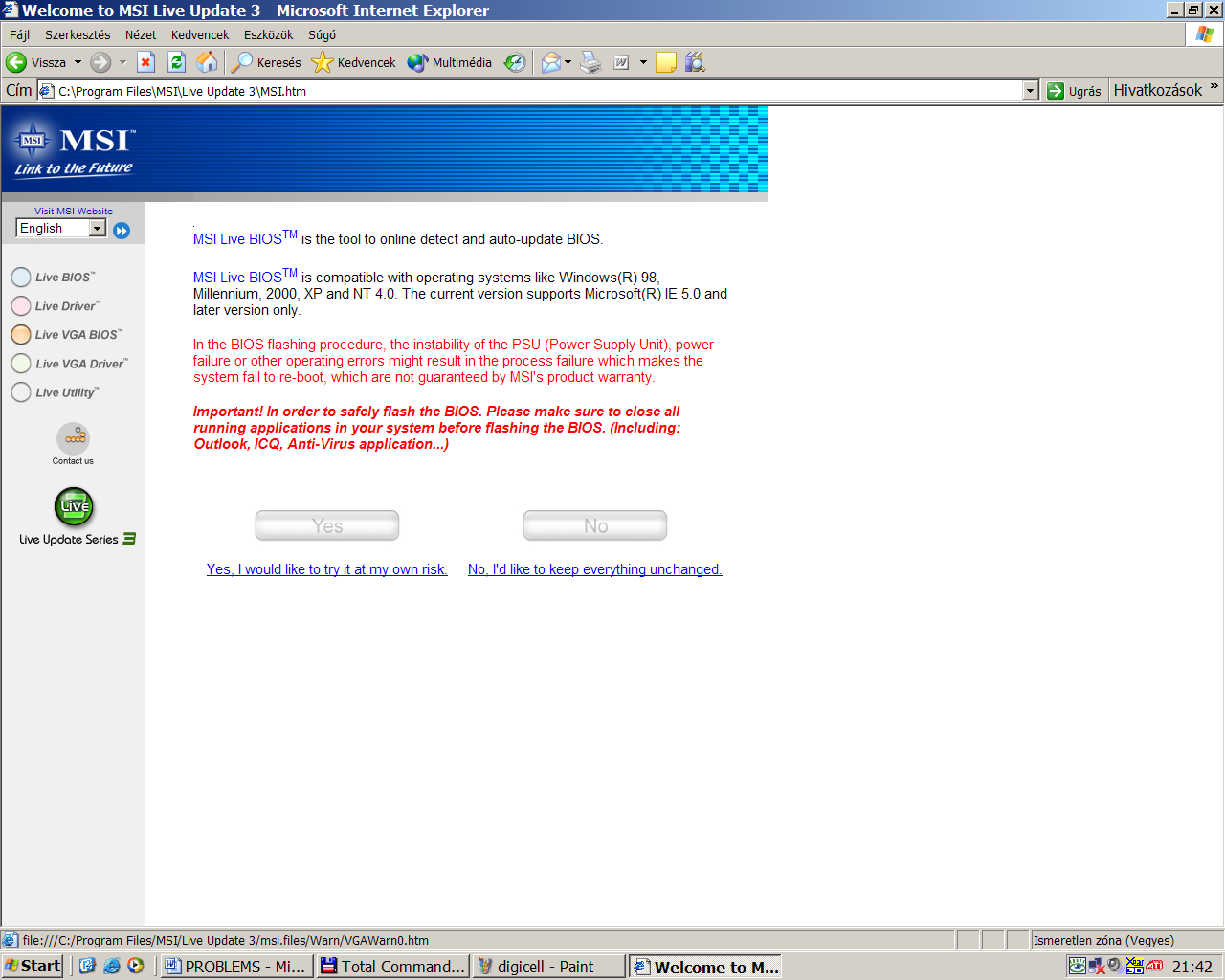The height and width of the screenshot is (980, 1225).
Task: Click the taskbar clock showing 21:42
Action: coord(1192,967)
